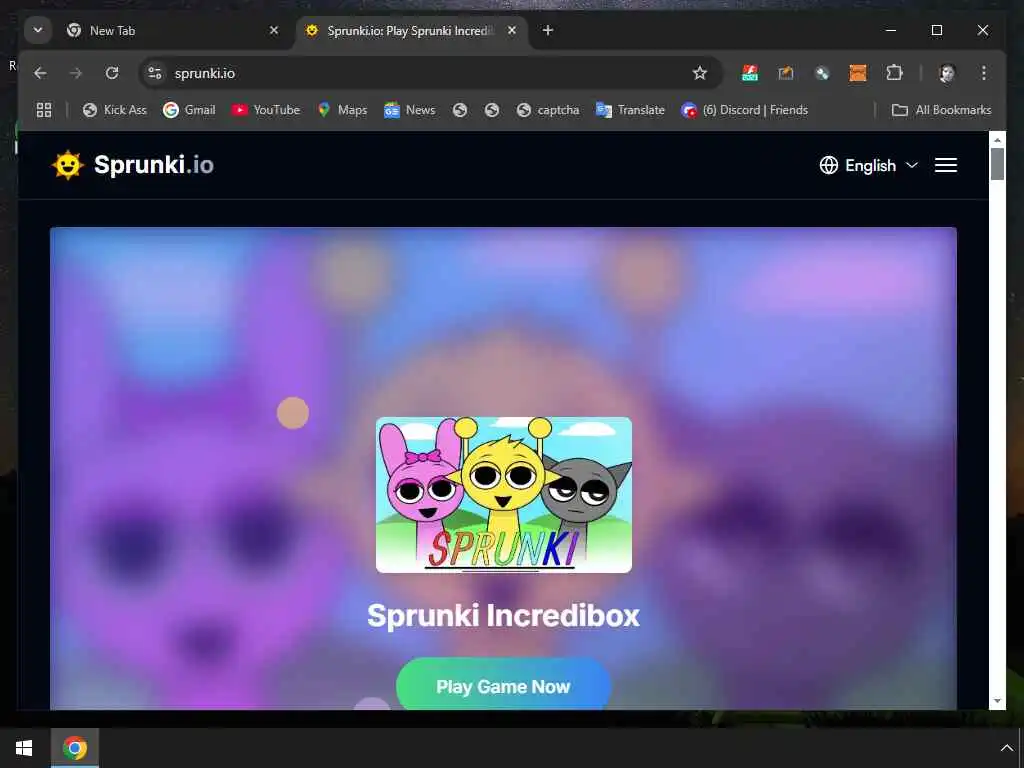Reload the current page

(x=112, y=73)
